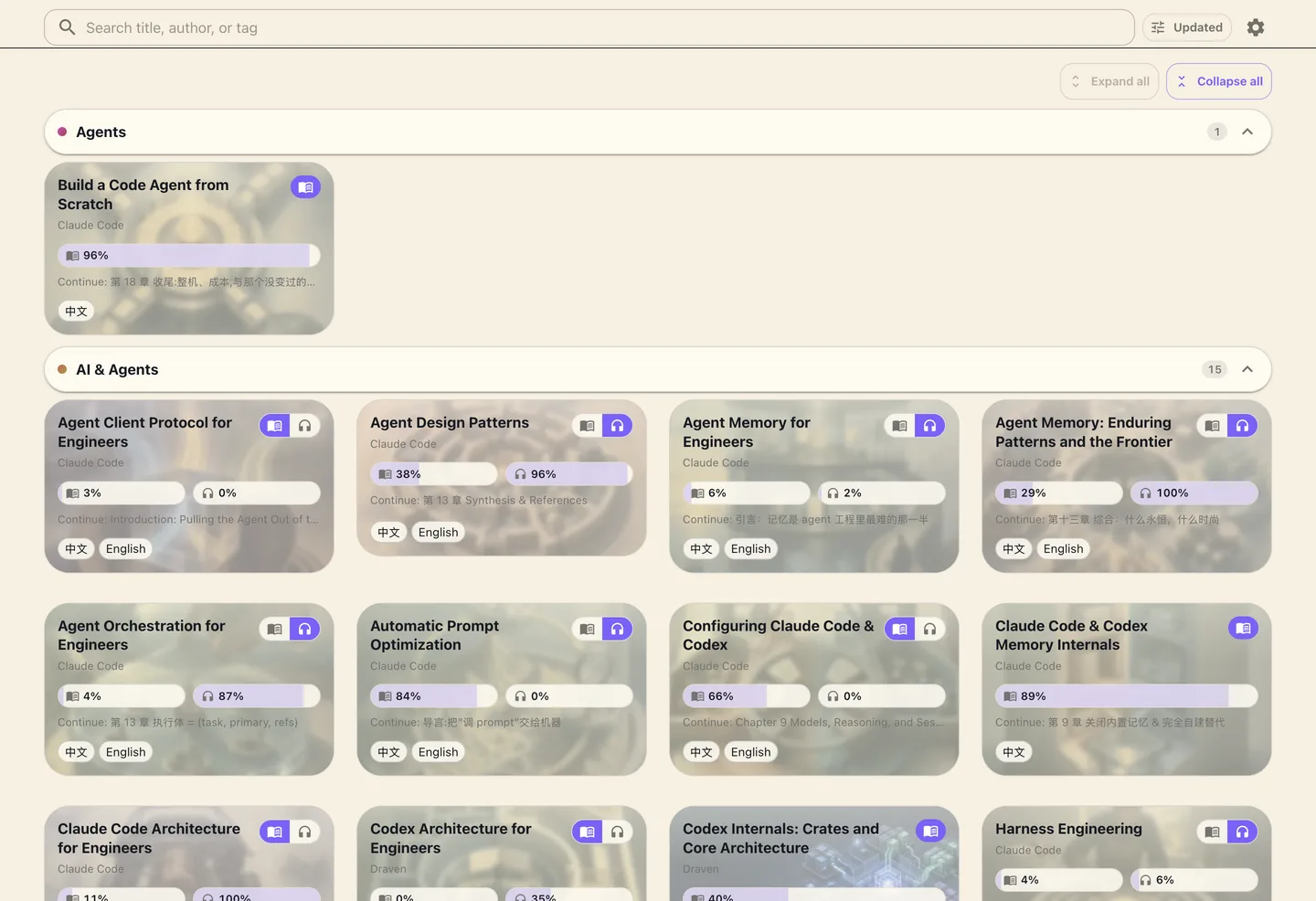Switch Agent Orchestration for Engineers to reading mode

[275, 629]
